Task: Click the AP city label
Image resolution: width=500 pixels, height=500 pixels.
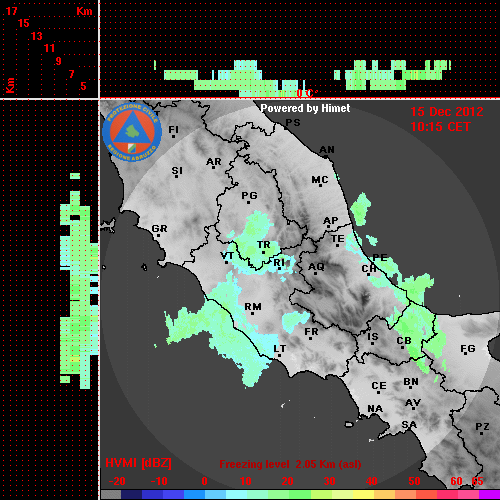Action: tap(330, 221)
